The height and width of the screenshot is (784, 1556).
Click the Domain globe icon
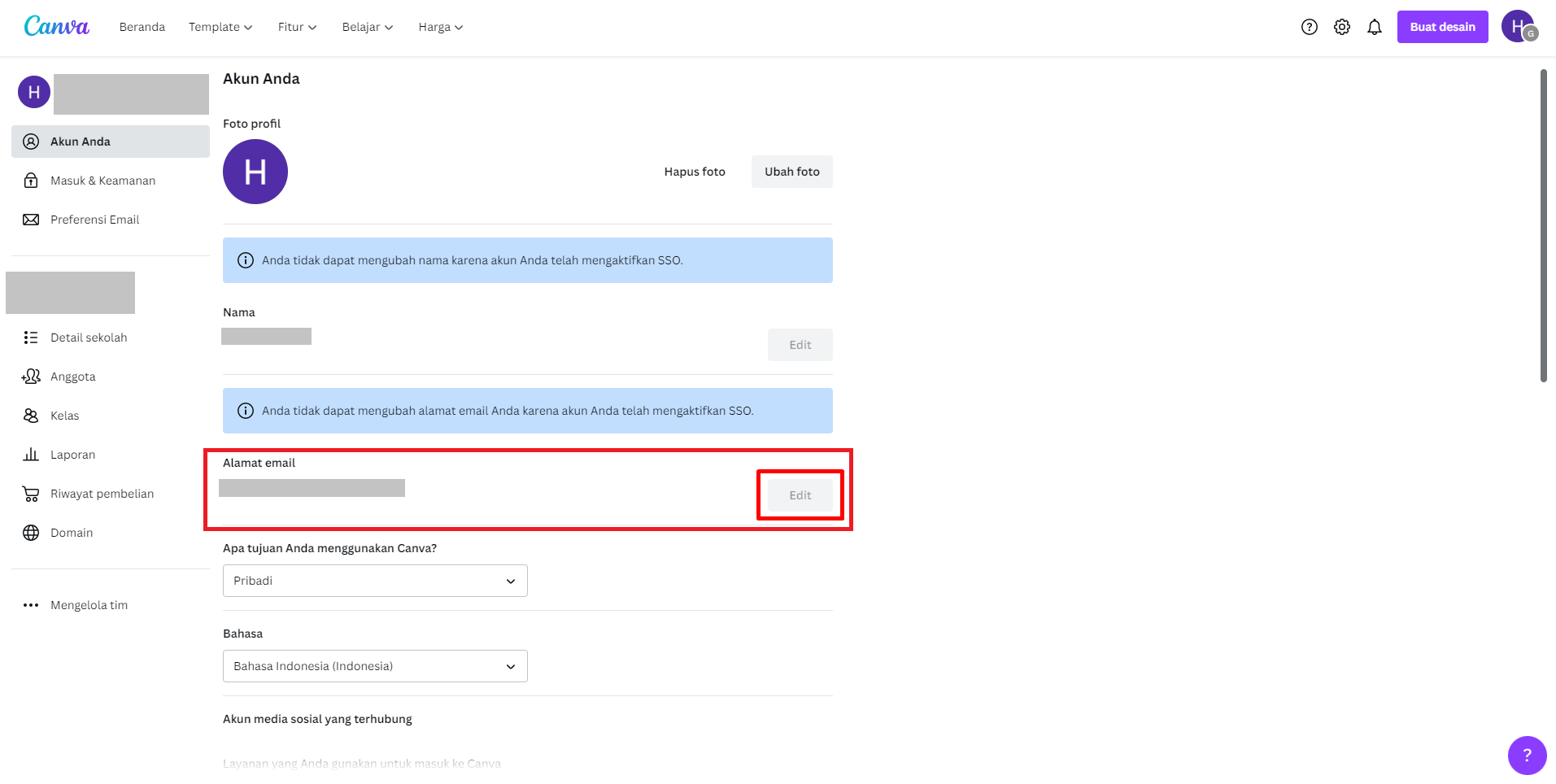coord(31,533)
